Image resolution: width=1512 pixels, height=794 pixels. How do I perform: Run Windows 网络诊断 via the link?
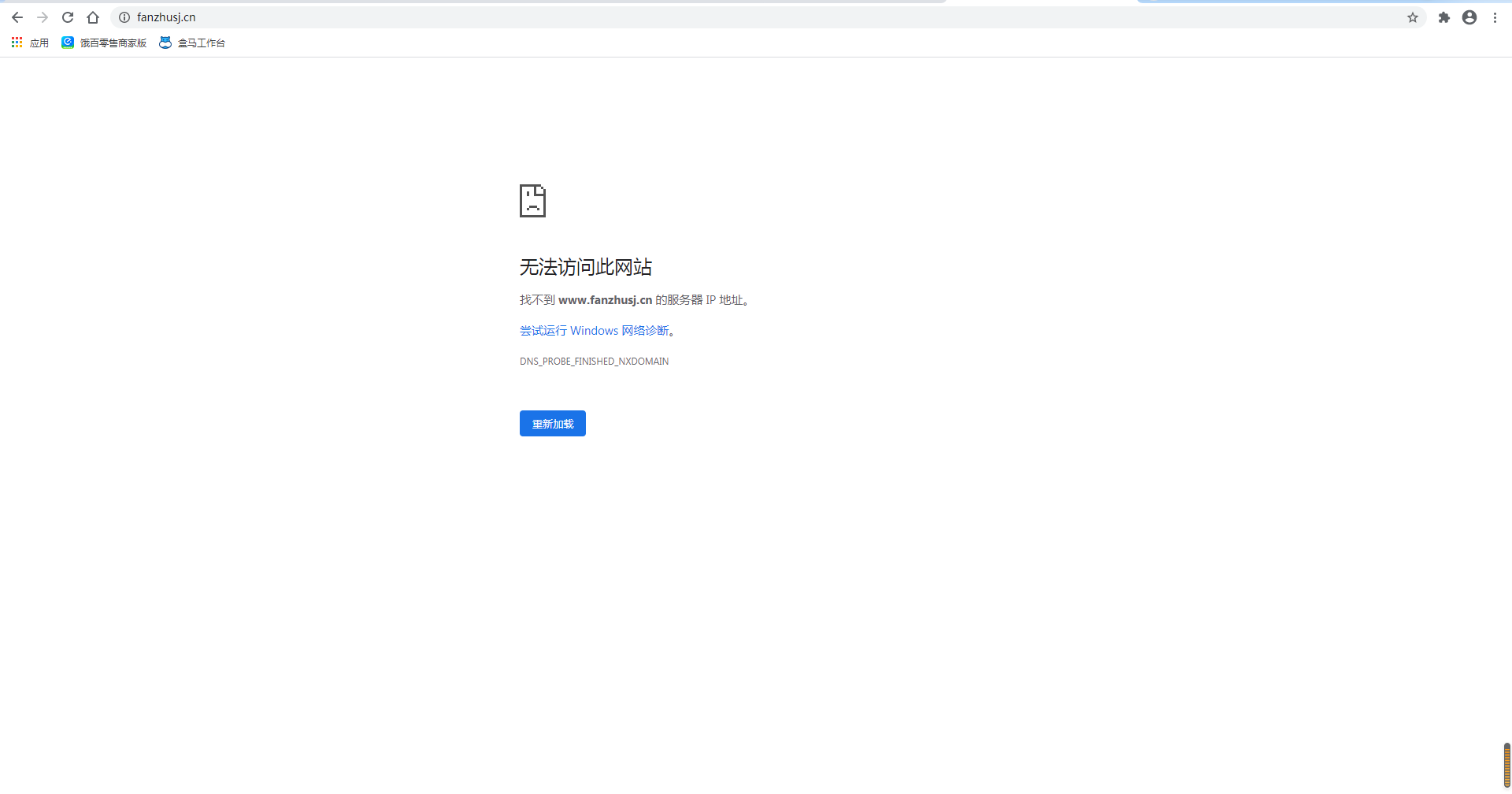coord(595,331)
